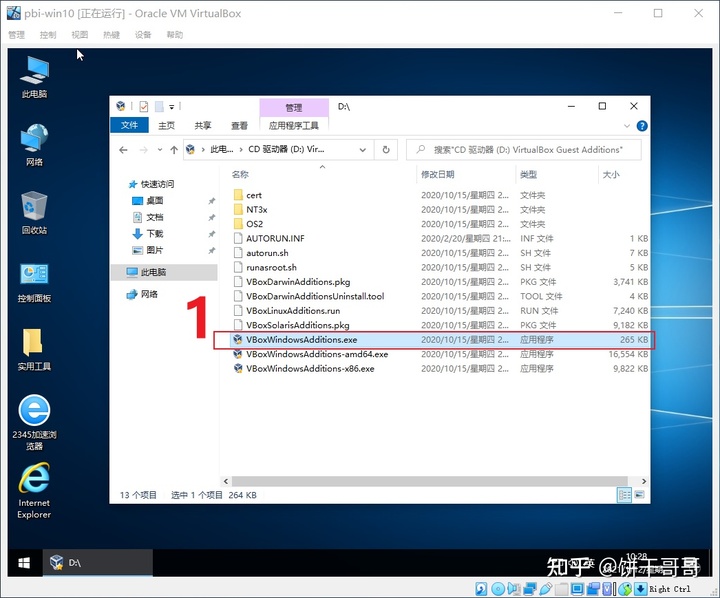The height and width of the screenshot is (598, 720).
Task: Click the hard disk status icon in VirtualBox
Action: (x=481, y=588)
